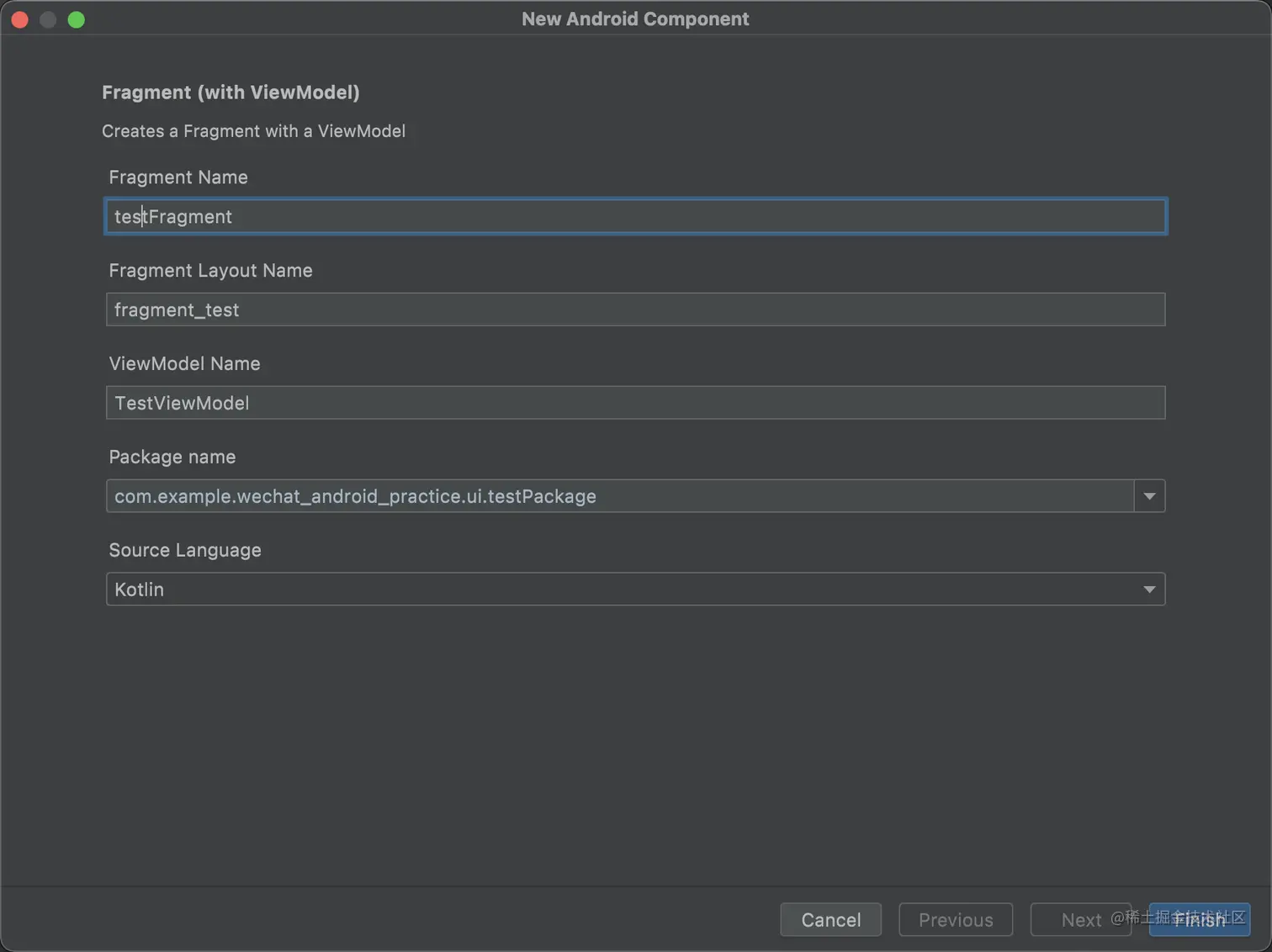Click the Fragment (with ViewModel) heading

[x=231, y=93]
